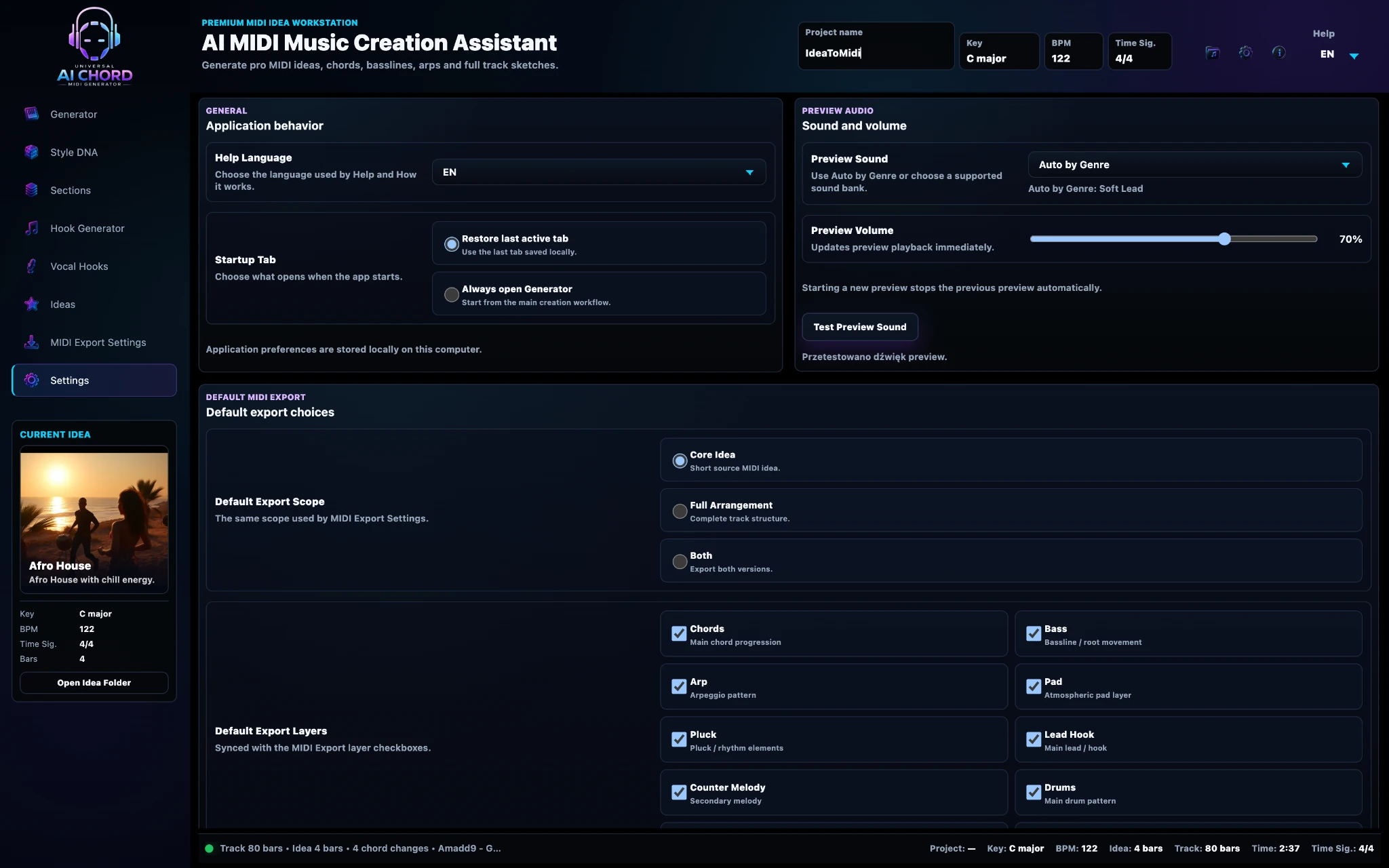
Task: Click the AI Chord robot logo
Action: pos(94,46)
